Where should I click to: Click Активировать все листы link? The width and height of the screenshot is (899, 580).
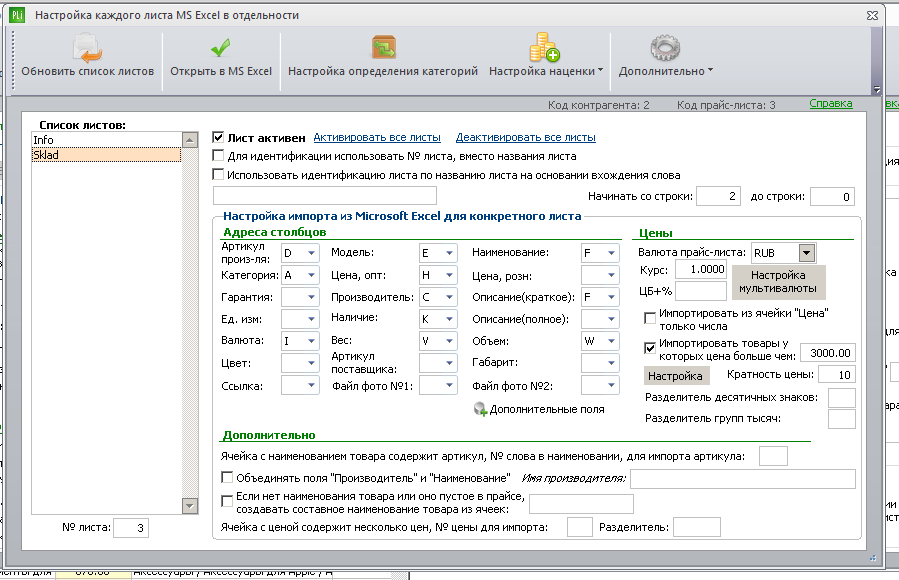tap(377, 138)
